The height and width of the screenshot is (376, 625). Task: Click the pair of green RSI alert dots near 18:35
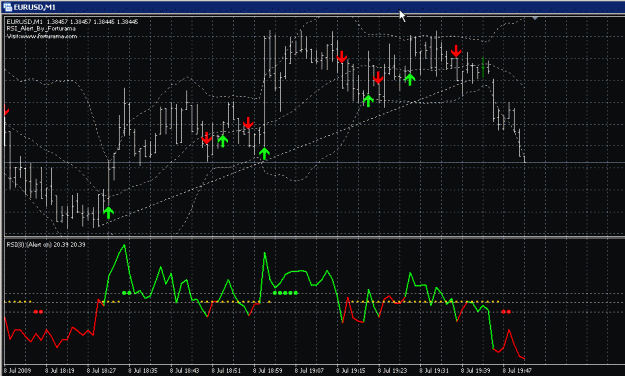coord(127,293)
